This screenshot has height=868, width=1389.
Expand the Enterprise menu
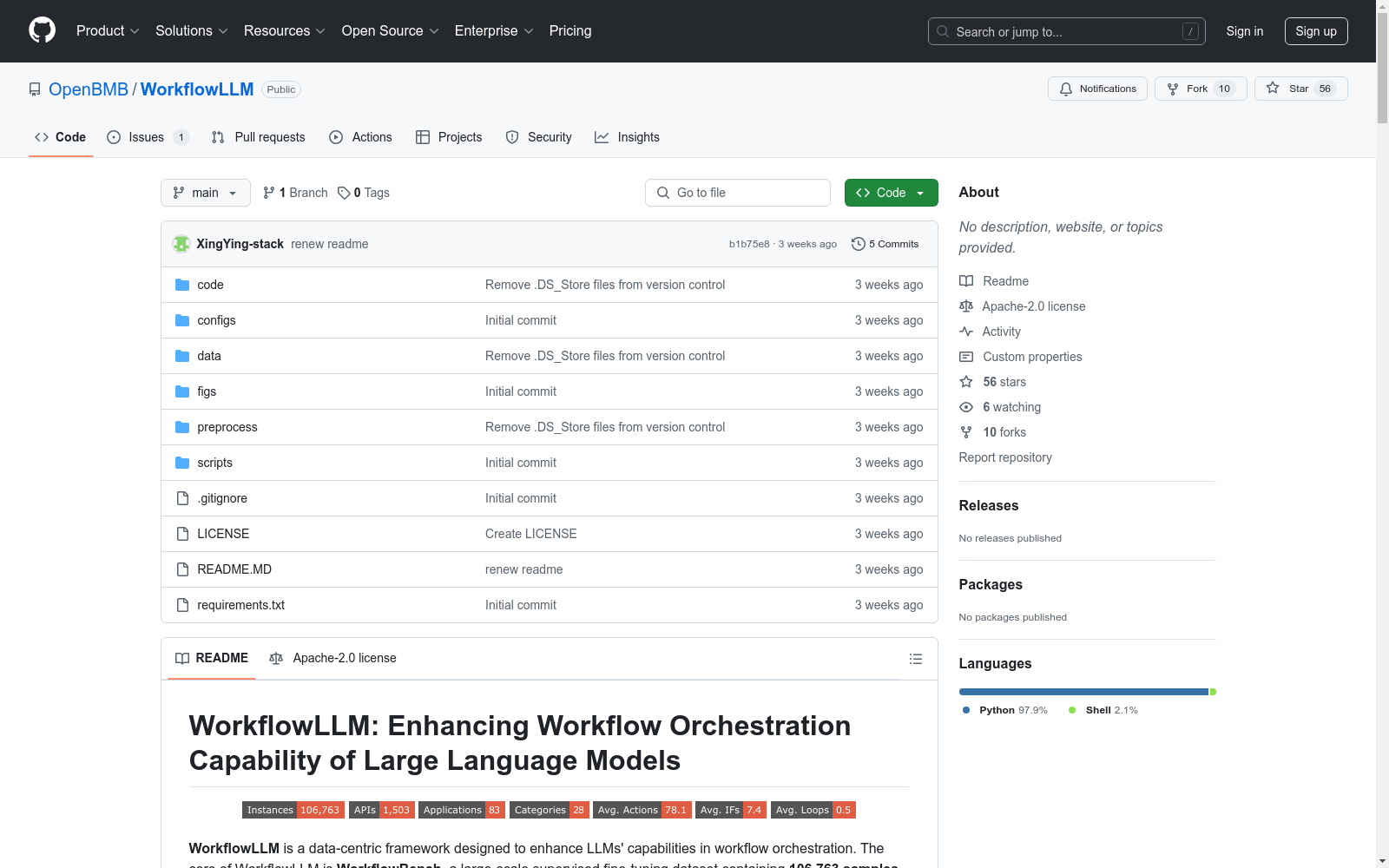click(494, 31)
